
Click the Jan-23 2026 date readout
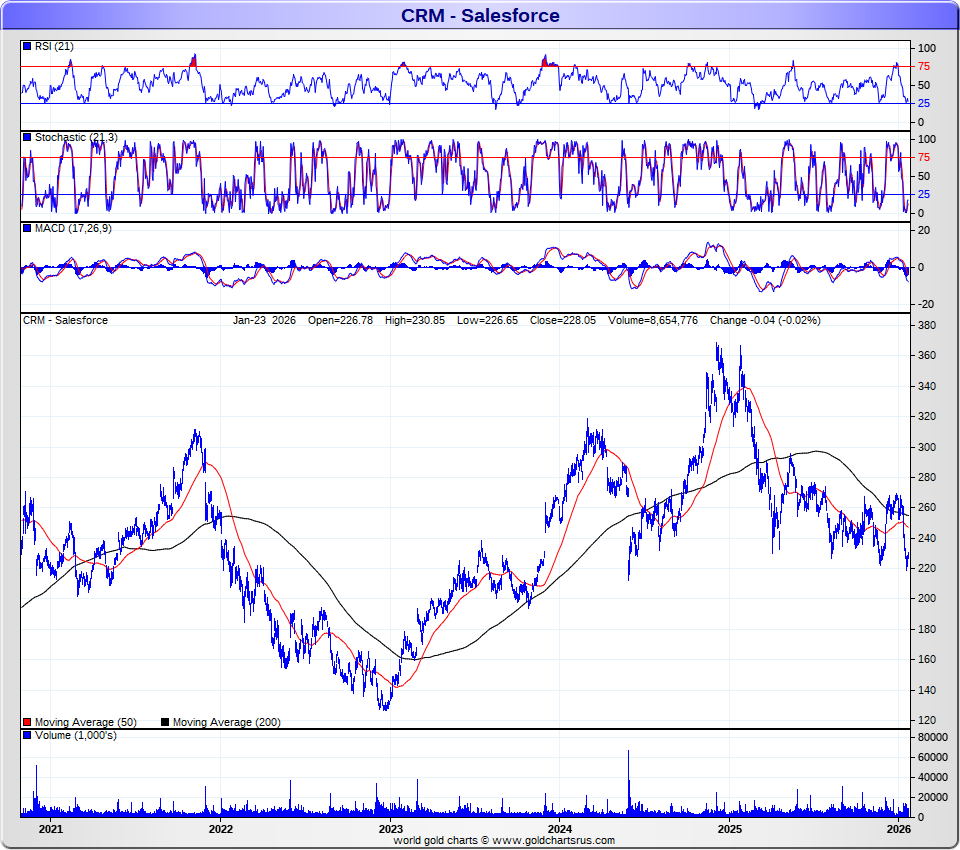tap(264, 320)
